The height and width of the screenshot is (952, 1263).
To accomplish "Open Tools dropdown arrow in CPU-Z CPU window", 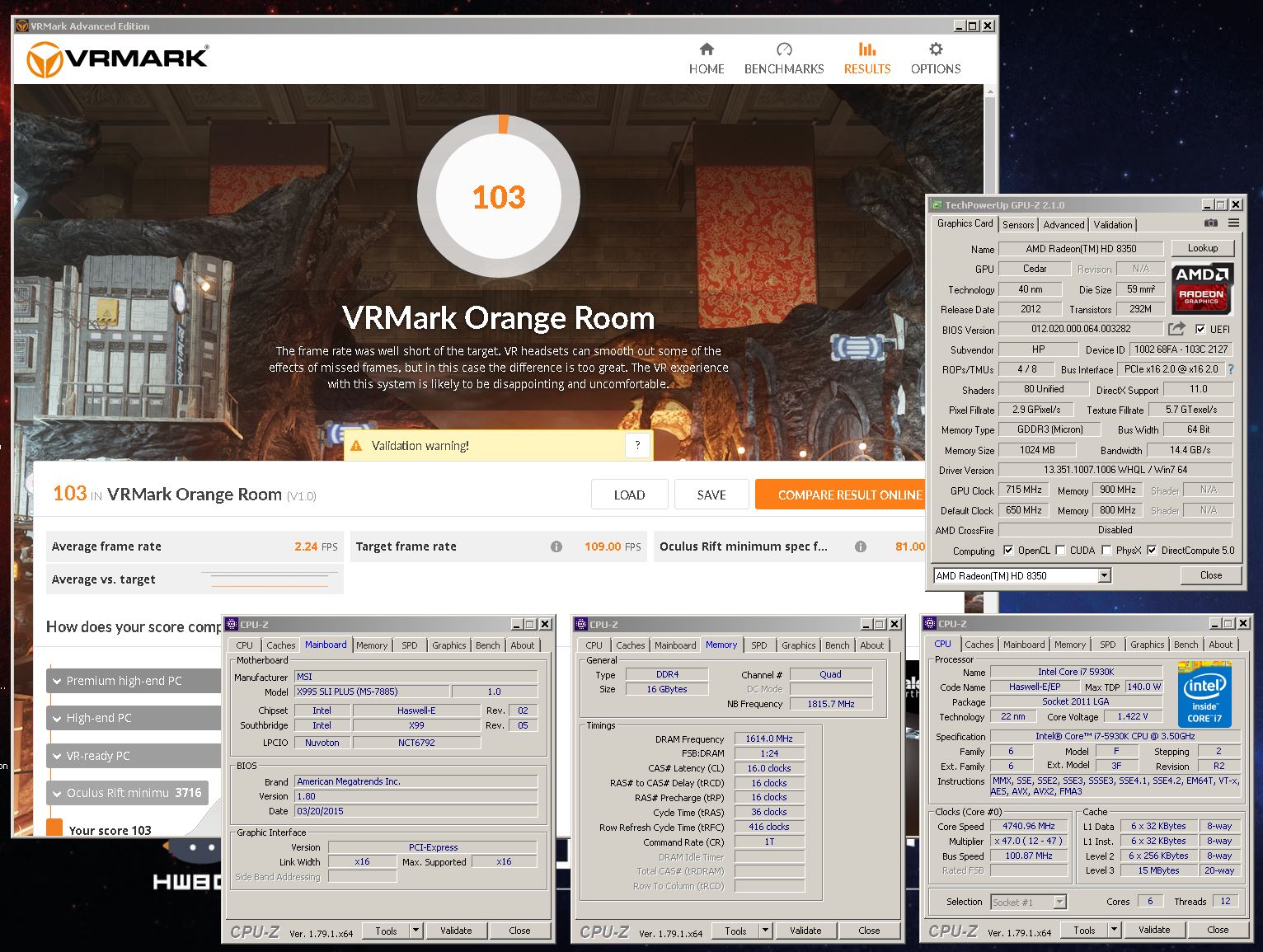I will (1114, 930).
